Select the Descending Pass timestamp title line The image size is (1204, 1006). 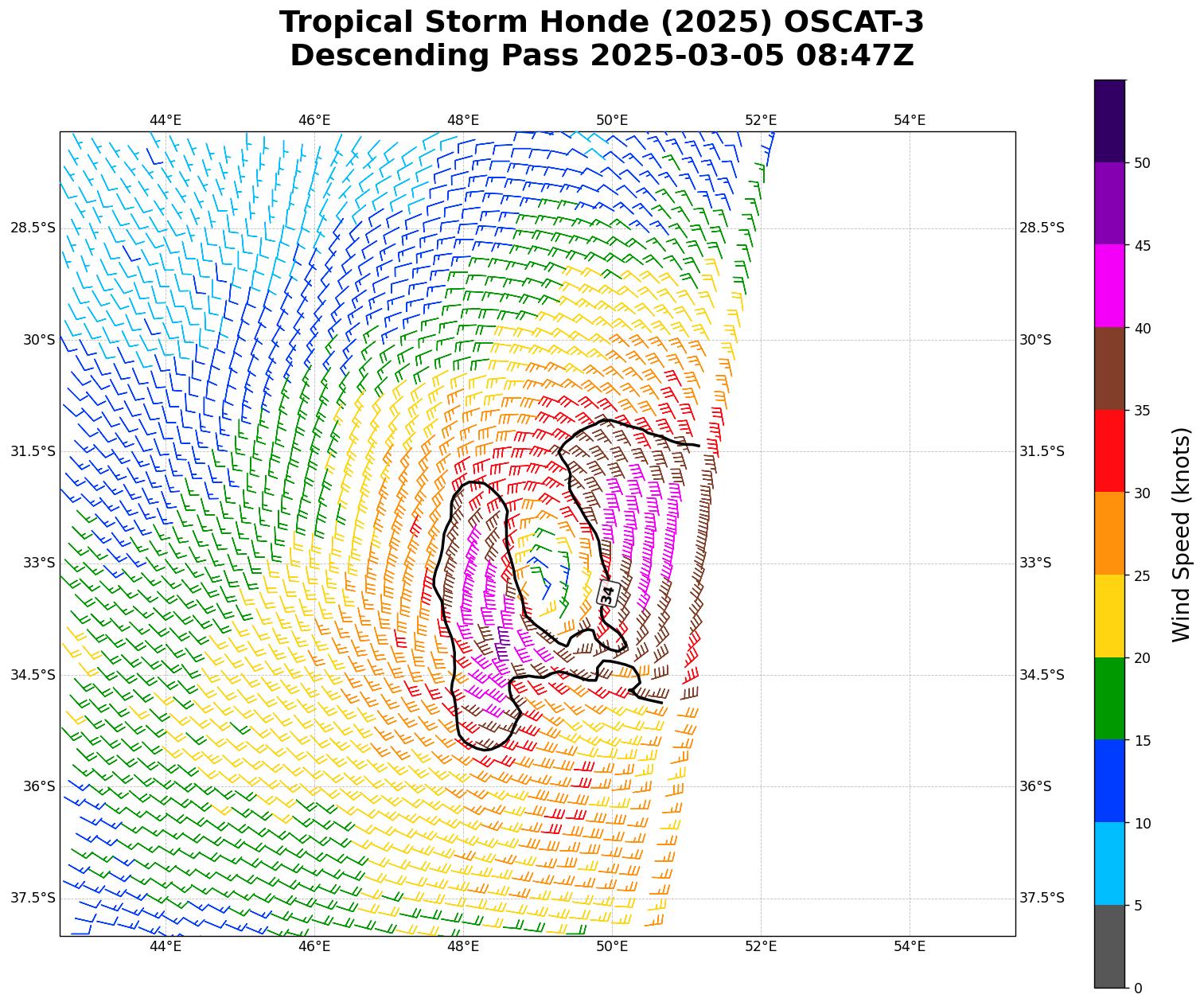(602, 56)
